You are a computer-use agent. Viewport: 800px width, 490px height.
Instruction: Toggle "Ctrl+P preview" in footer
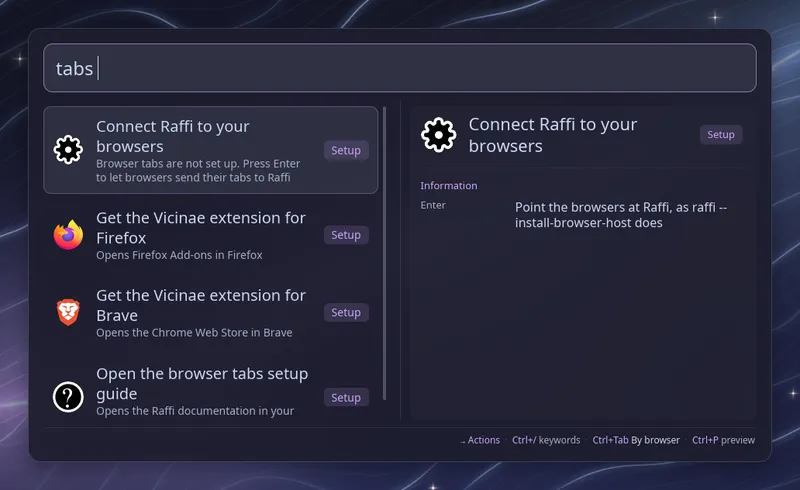723,440
